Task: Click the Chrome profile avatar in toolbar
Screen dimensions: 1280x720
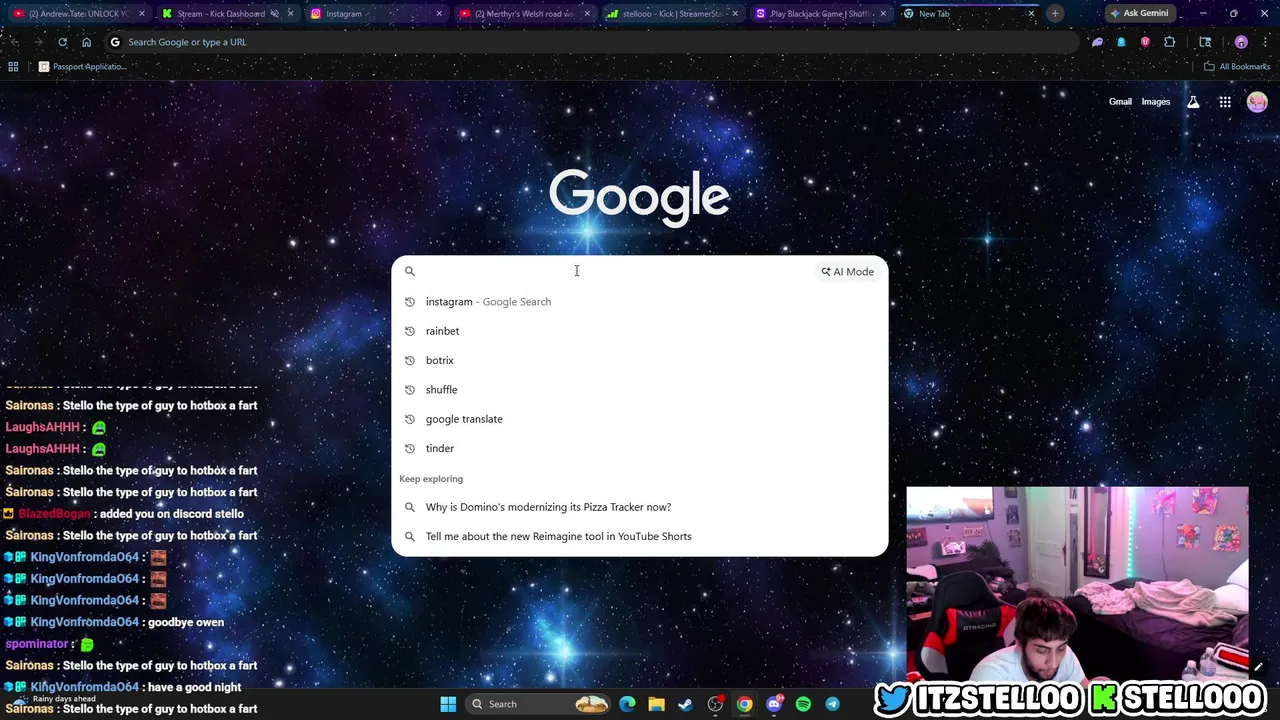Action: click(x=1241, y=42)
